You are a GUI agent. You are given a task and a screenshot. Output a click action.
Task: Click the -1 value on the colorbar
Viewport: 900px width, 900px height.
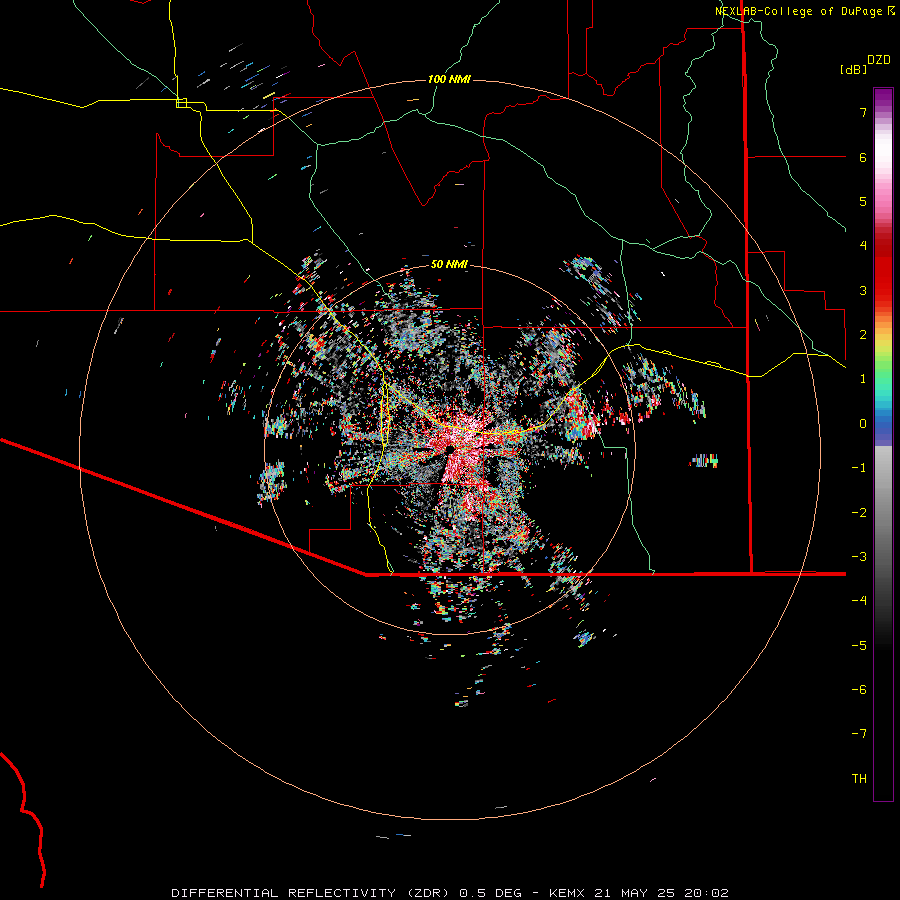tap(859, 468)
